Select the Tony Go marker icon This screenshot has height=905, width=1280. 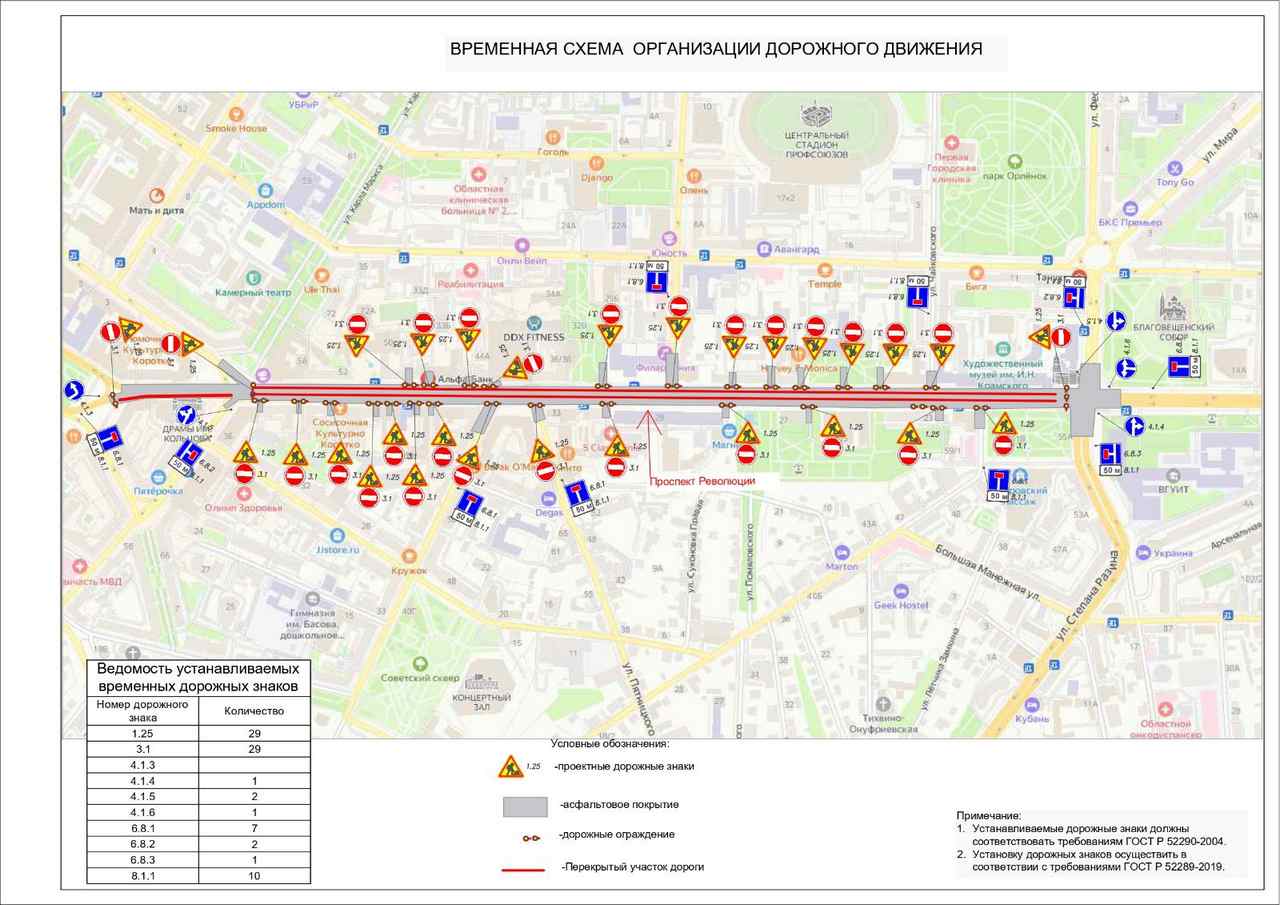1175,168
